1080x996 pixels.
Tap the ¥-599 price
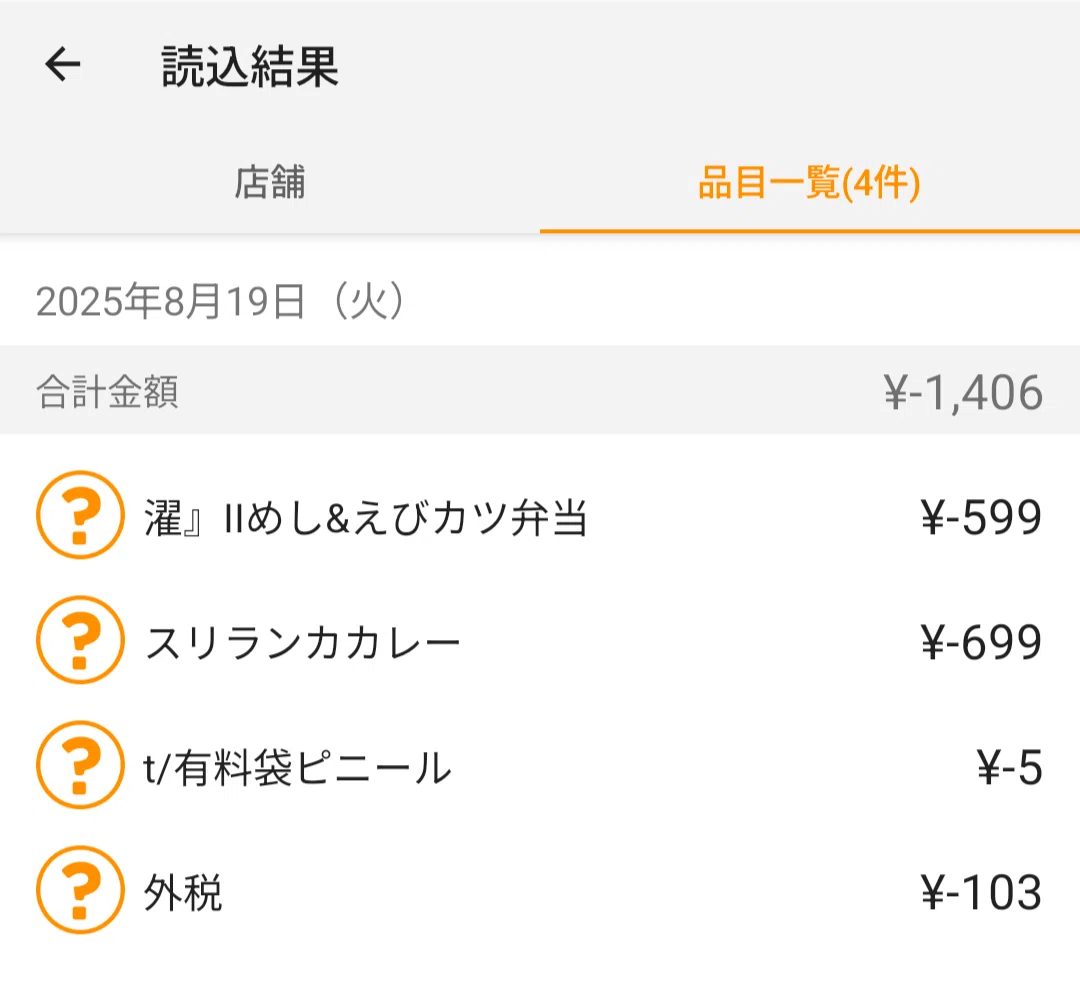[x=982, y=517]
